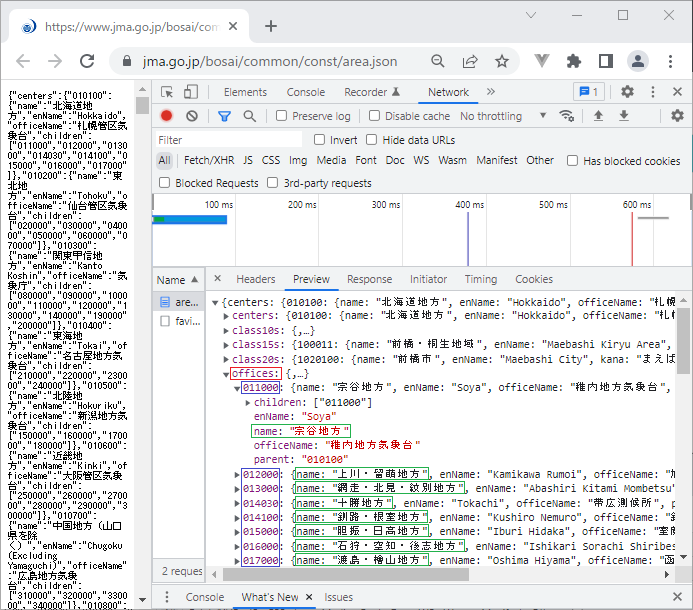Collapse the 011000 office entry
This screenshot has width=693, height=610.
(x=237, y=389)
